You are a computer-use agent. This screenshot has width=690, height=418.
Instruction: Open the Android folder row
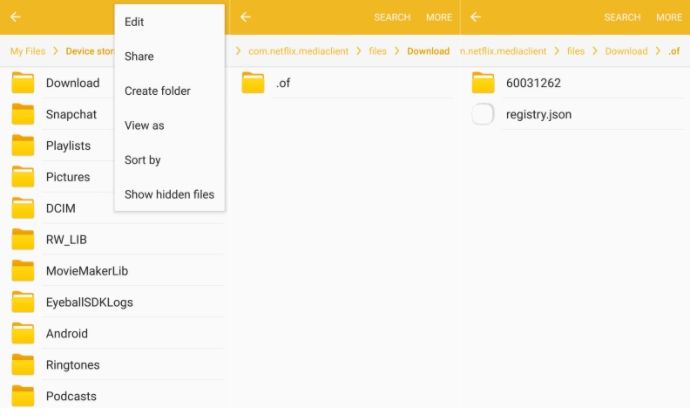(x=67, y=333)
